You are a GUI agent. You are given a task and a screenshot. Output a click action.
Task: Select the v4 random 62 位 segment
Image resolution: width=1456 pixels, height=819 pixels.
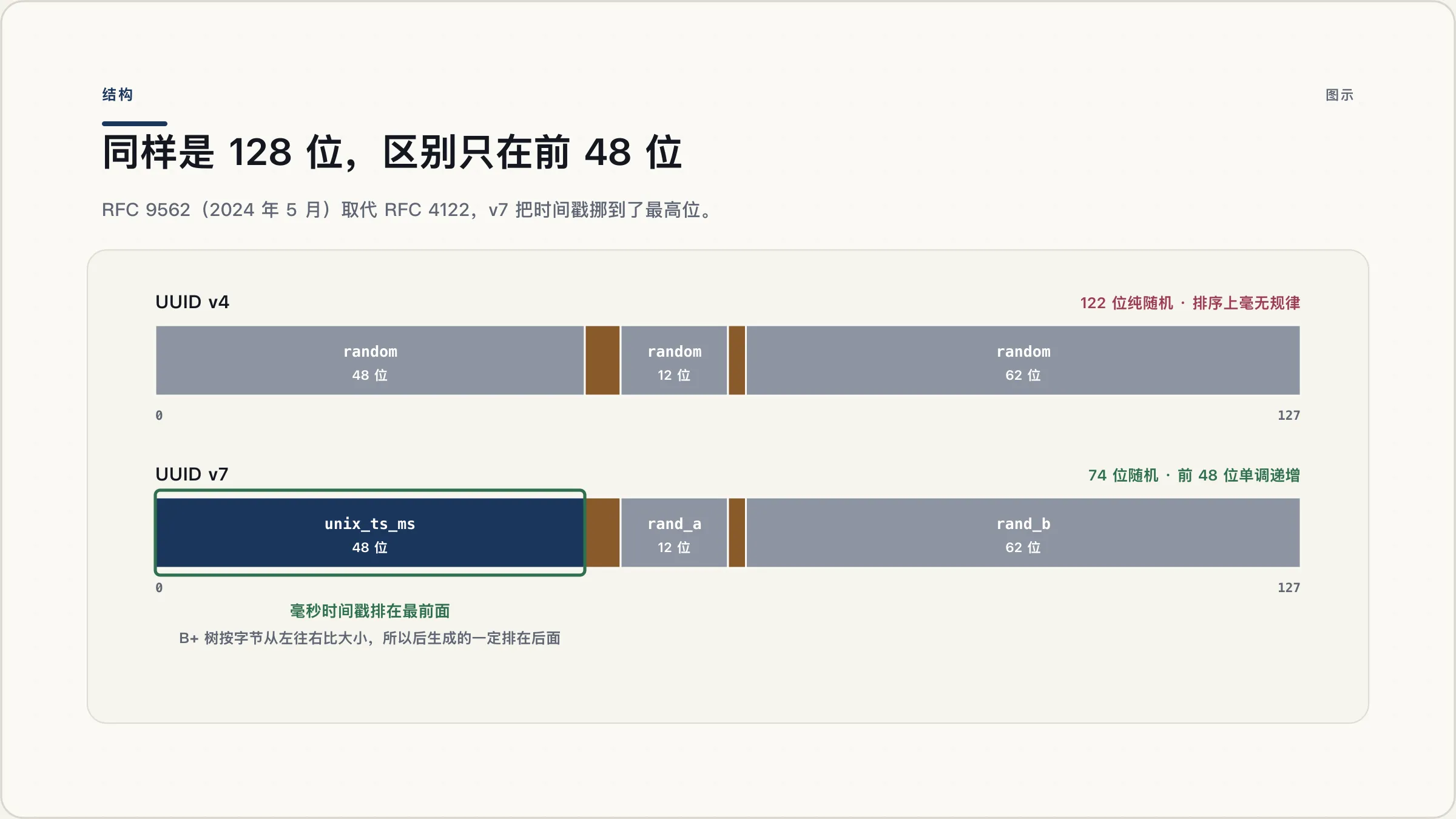[x=1023, y=360]
